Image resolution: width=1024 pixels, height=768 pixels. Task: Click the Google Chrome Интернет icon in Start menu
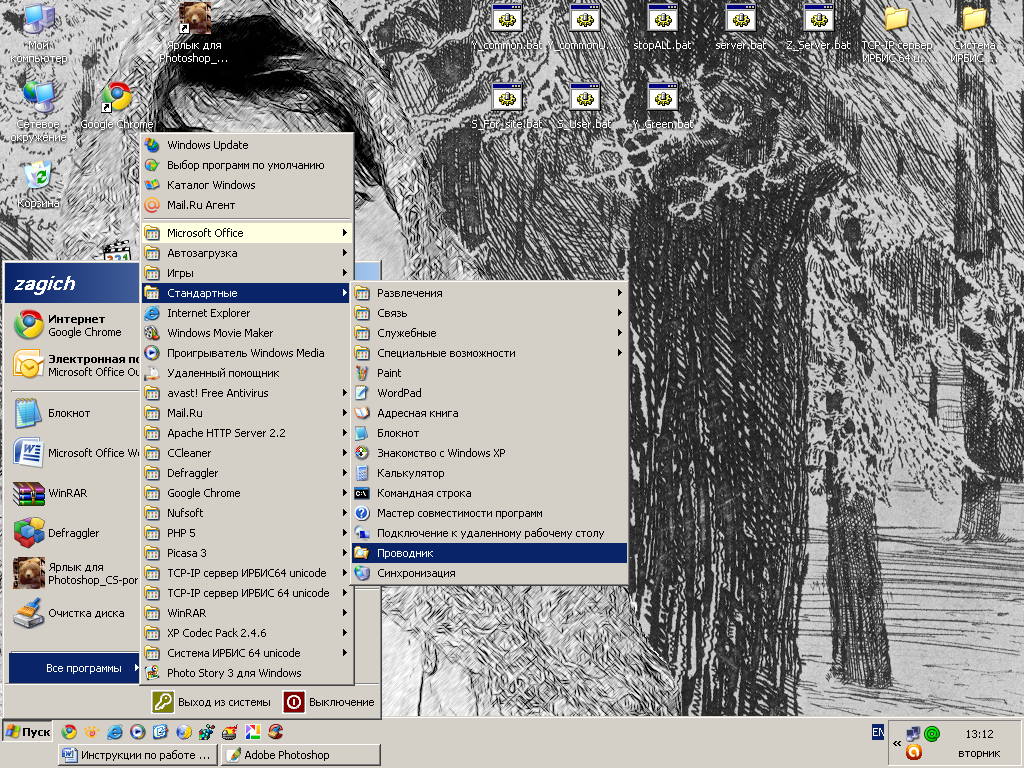[29, 325]
